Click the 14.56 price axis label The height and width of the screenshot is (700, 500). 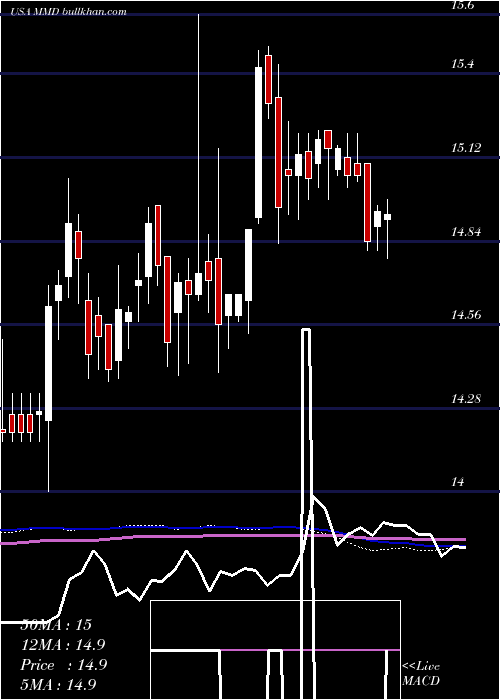click(466, 315)
